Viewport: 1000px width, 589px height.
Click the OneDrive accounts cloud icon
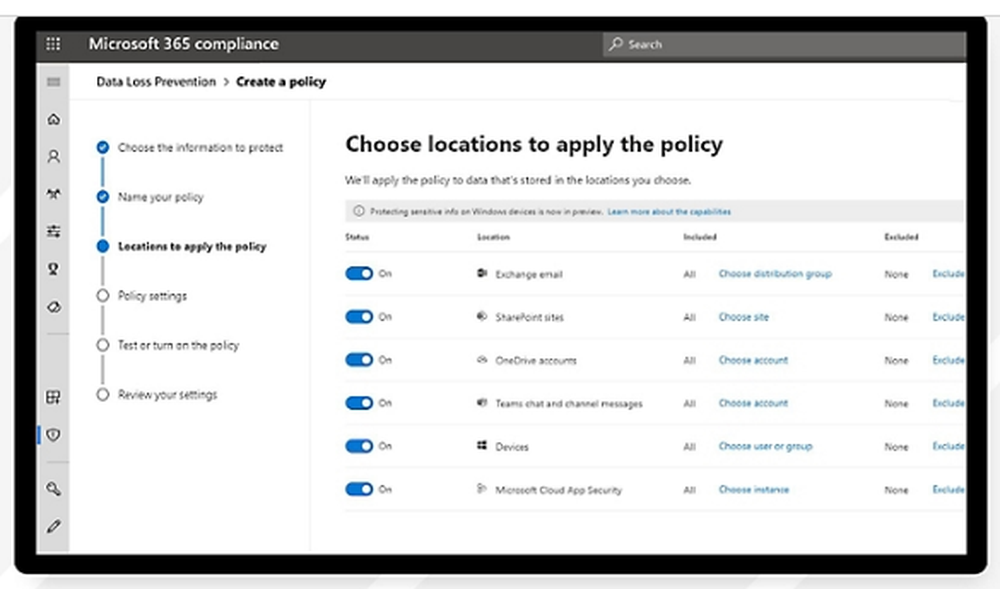[x=482, y=360]
